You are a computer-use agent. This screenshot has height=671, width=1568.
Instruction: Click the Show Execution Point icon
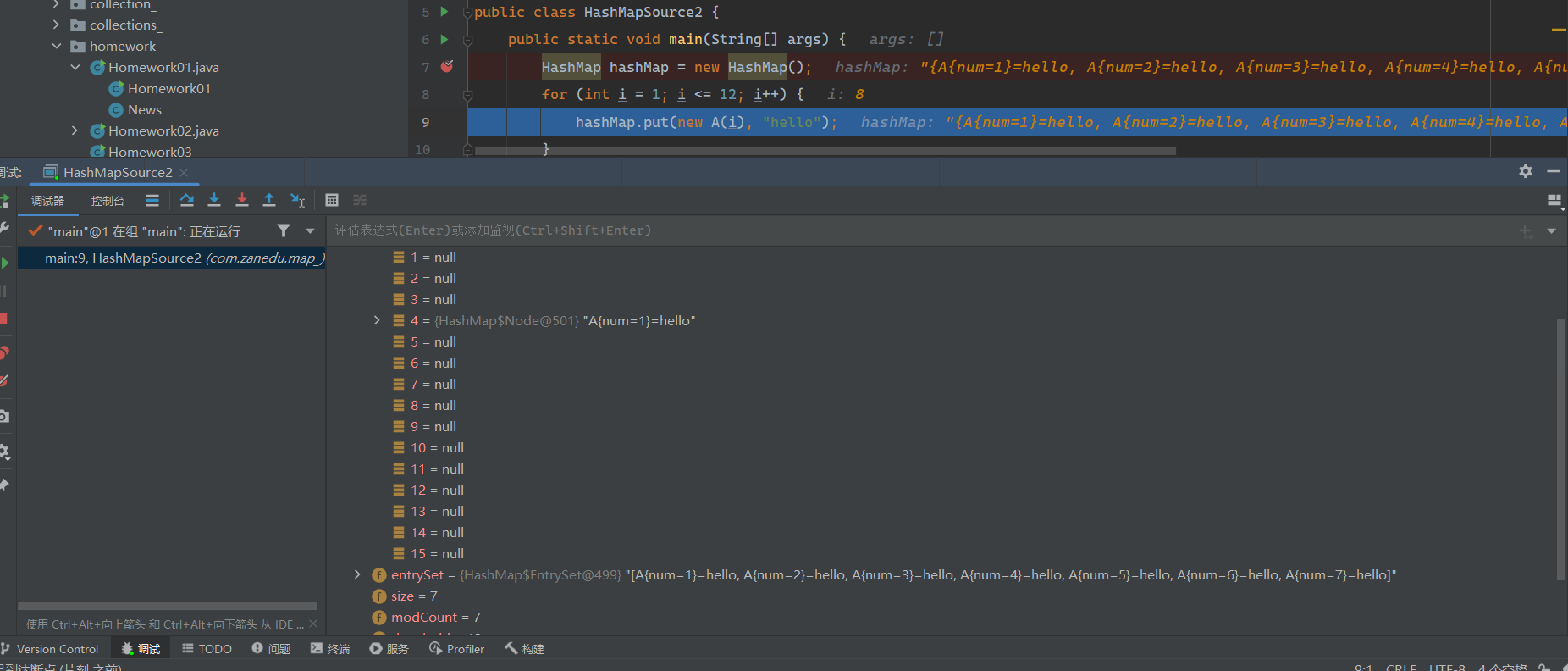tap(152, 200)
